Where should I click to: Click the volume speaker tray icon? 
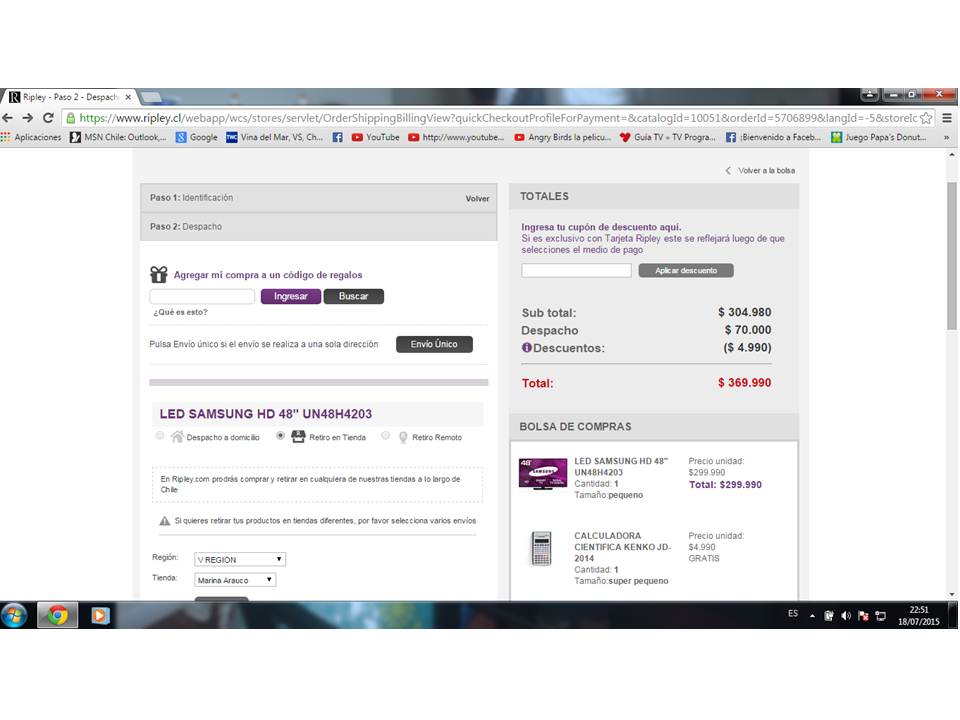[846, 616]
